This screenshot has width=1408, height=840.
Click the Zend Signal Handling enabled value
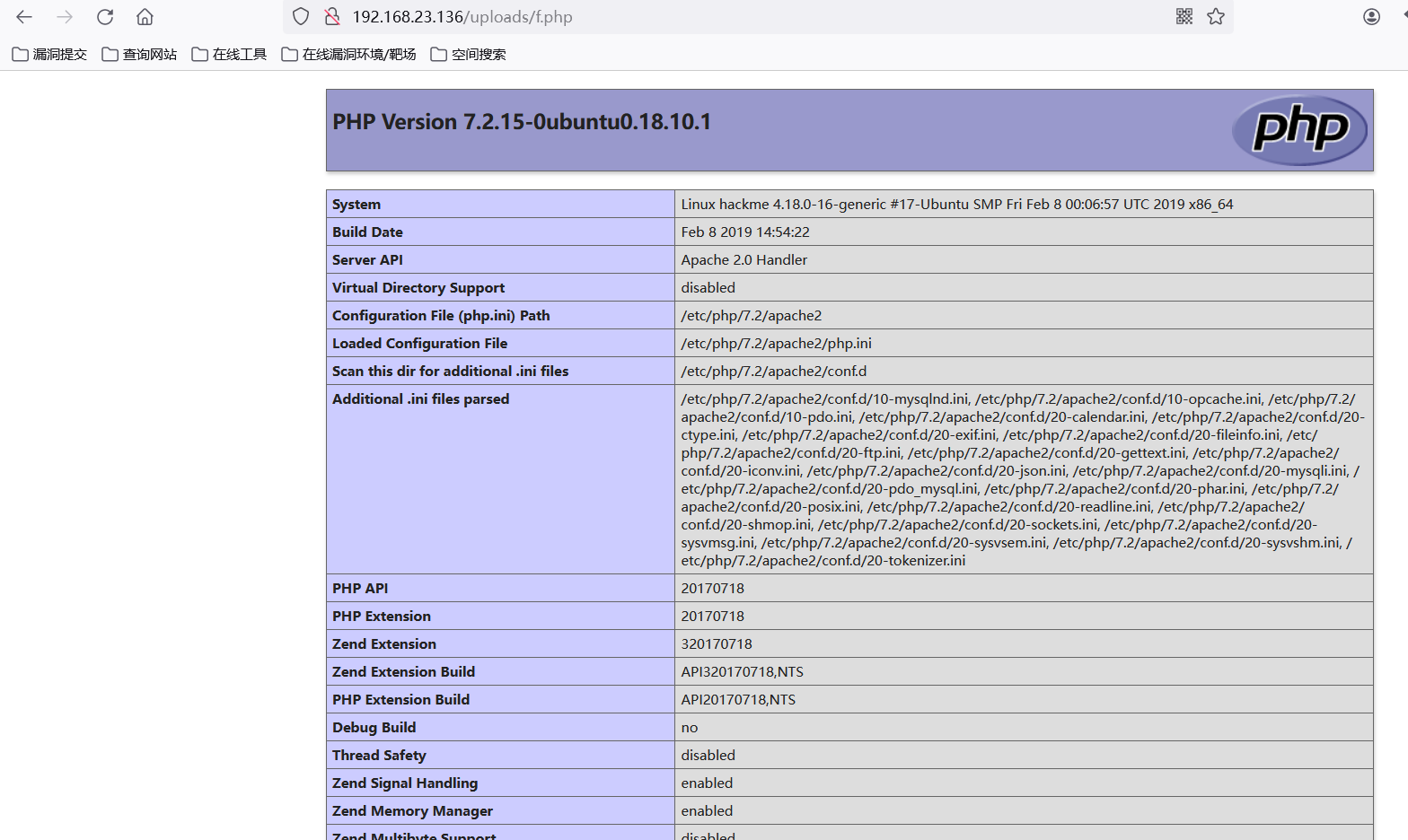click(707, 783)
